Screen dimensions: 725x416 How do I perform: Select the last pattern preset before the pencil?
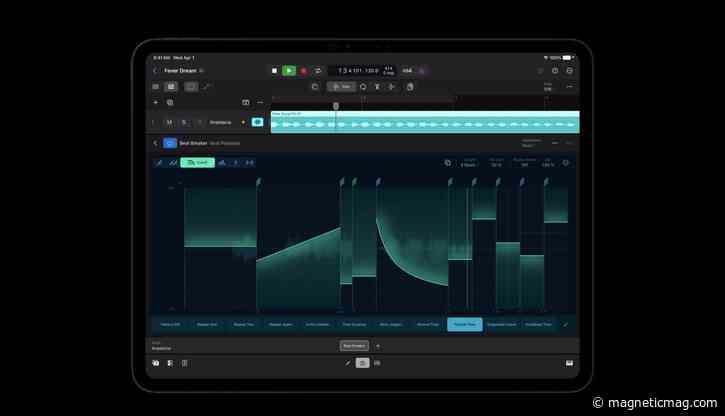point(539,324)
